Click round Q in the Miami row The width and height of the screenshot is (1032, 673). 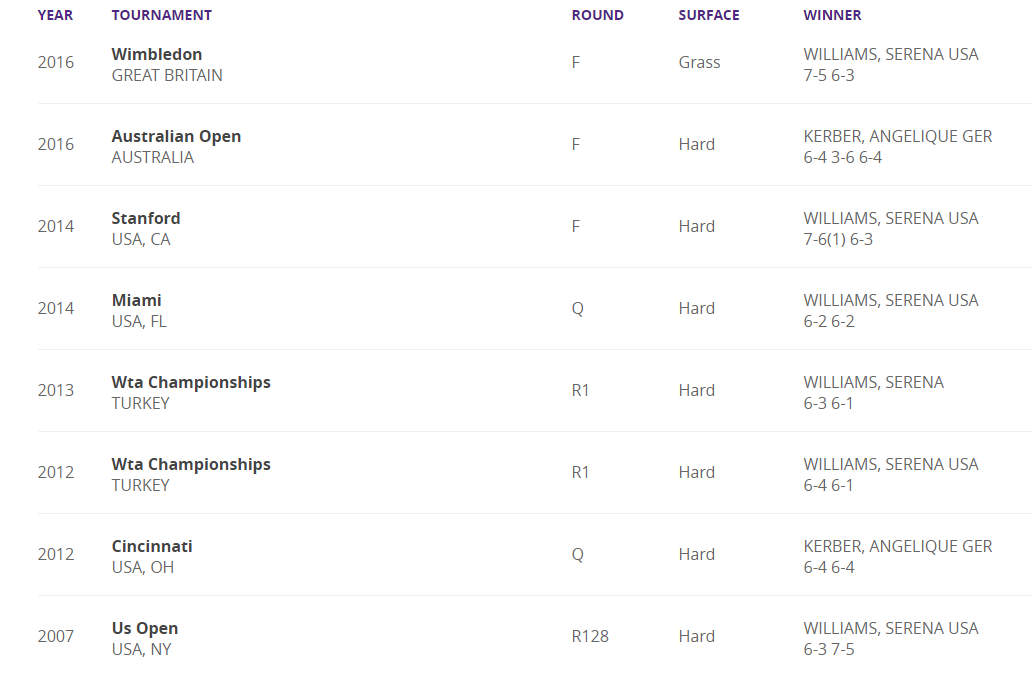point(578,309)
